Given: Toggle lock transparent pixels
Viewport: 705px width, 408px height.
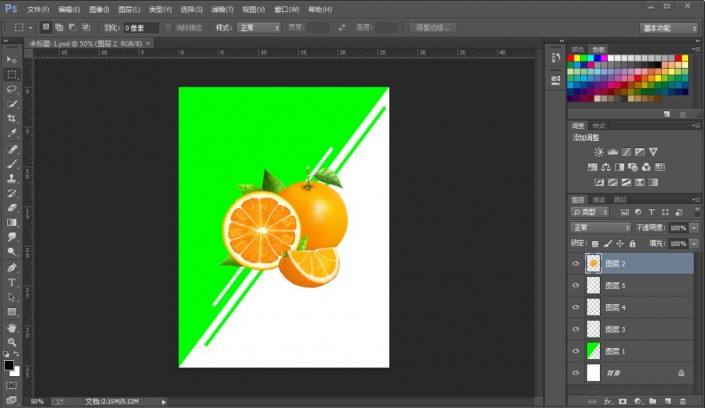Looking at the screenshot, I should 595,244.
